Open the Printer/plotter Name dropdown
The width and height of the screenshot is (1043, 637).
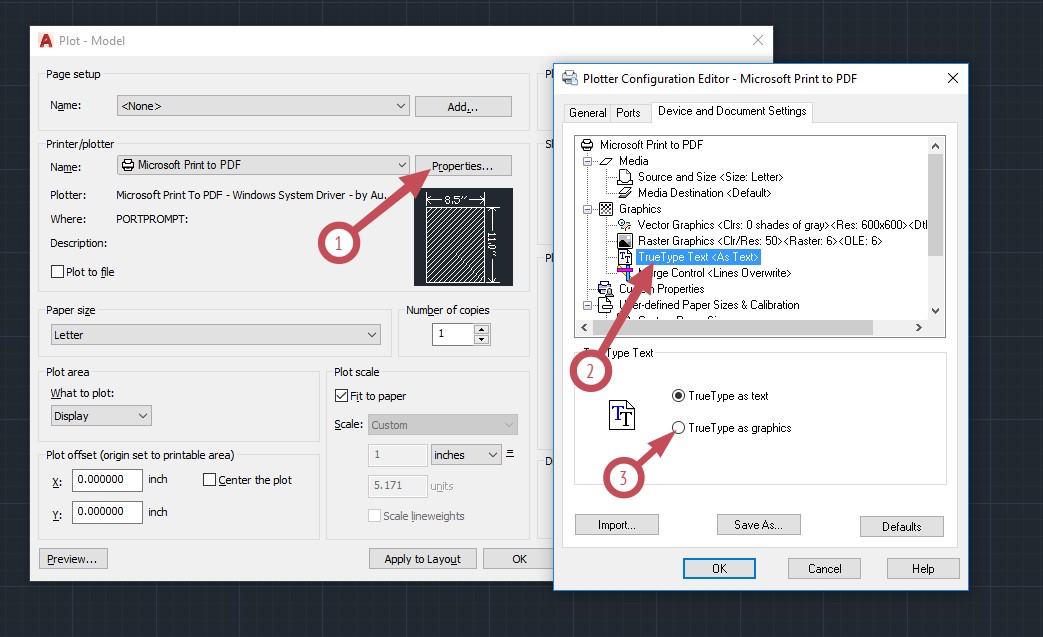263,165
